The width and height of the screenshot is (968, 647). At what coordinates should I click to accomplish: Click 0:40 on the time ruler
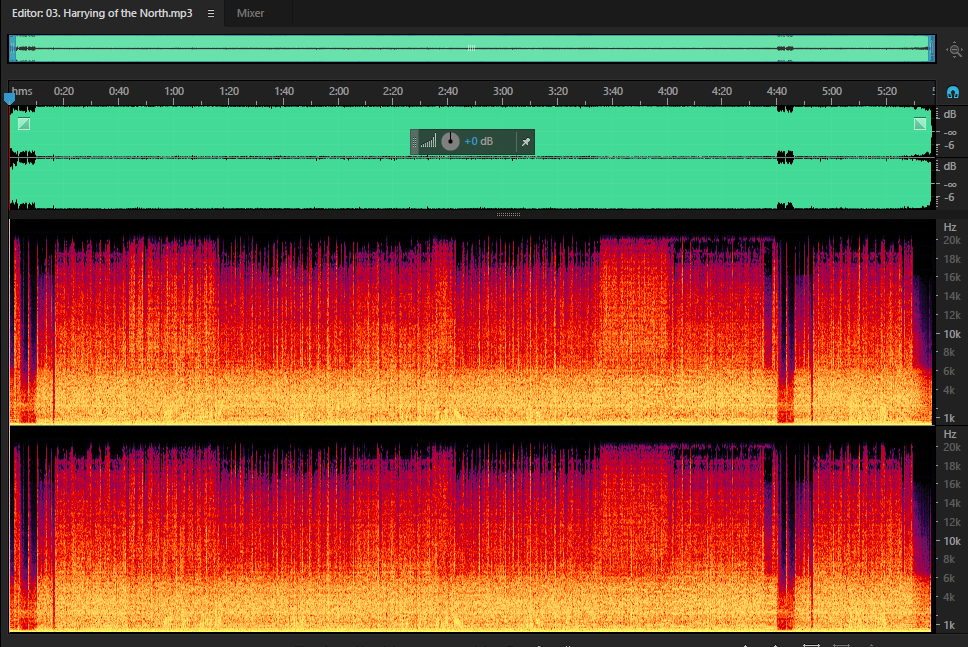(119, 91)
